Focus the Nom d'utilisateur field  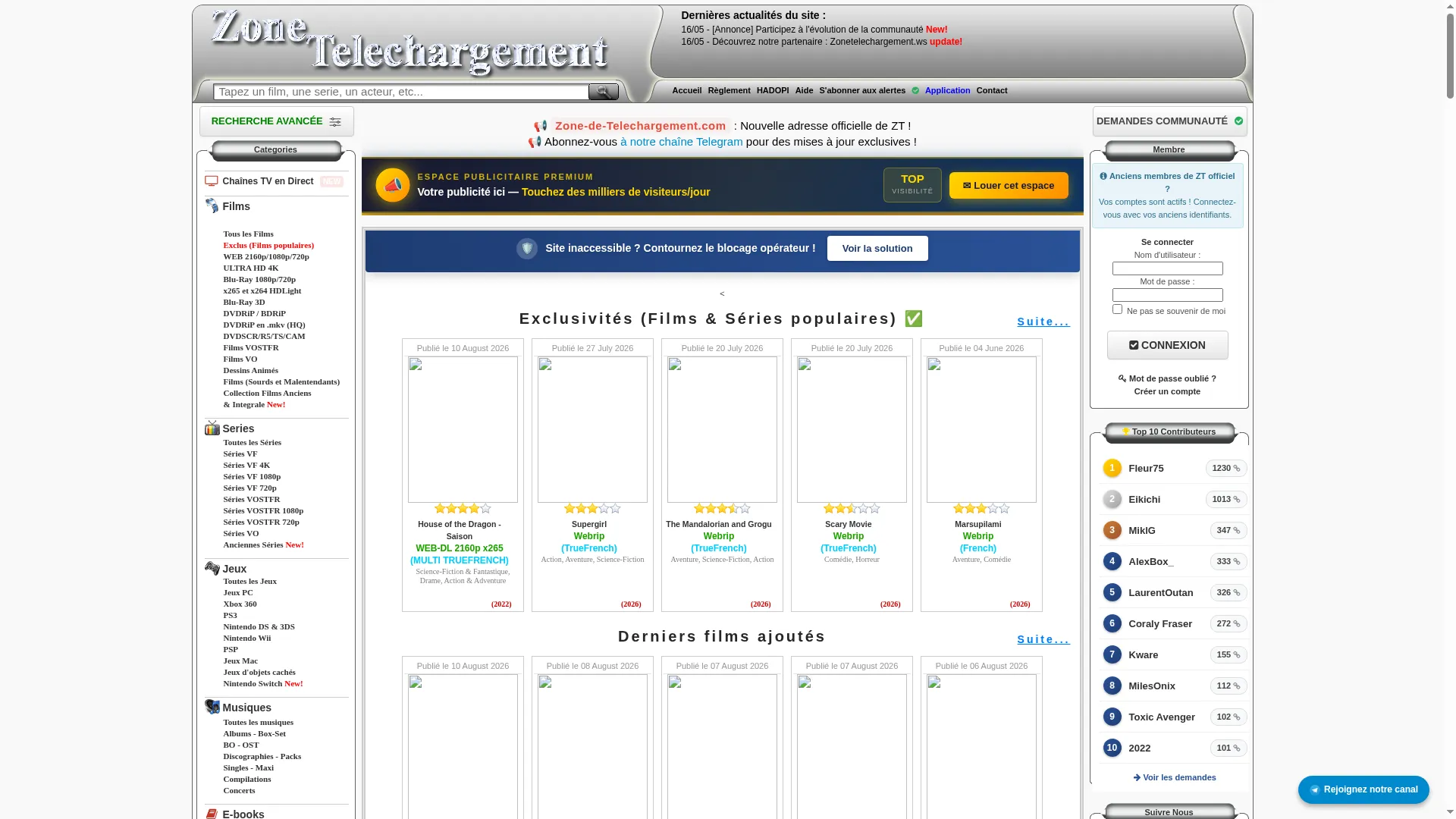1168,268
